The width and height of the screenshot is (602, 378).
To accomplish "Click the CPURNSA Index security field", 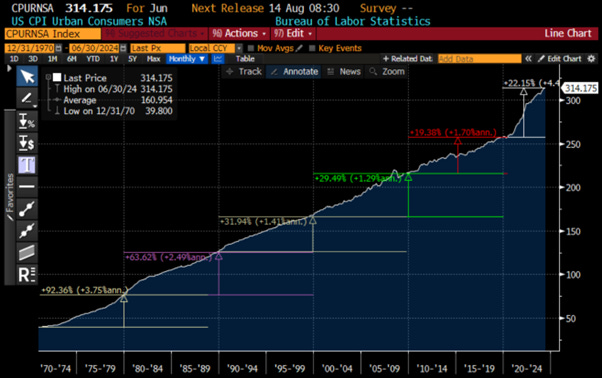I will [x=53, y=34].
